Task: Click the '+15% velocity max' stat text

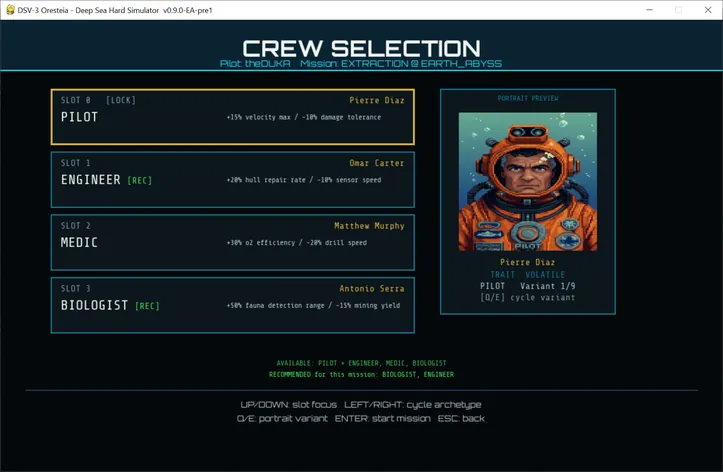Action: pos(259,117)
